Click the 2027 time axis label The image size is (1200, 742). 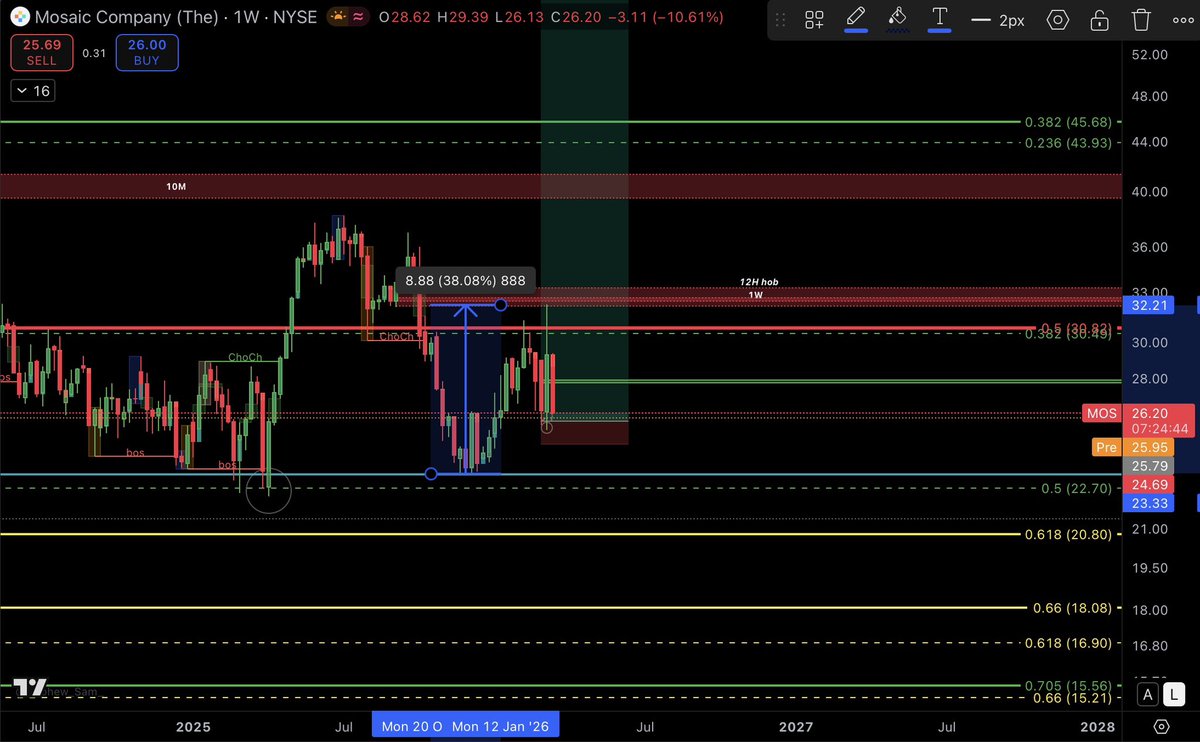[x=796, y=726]
